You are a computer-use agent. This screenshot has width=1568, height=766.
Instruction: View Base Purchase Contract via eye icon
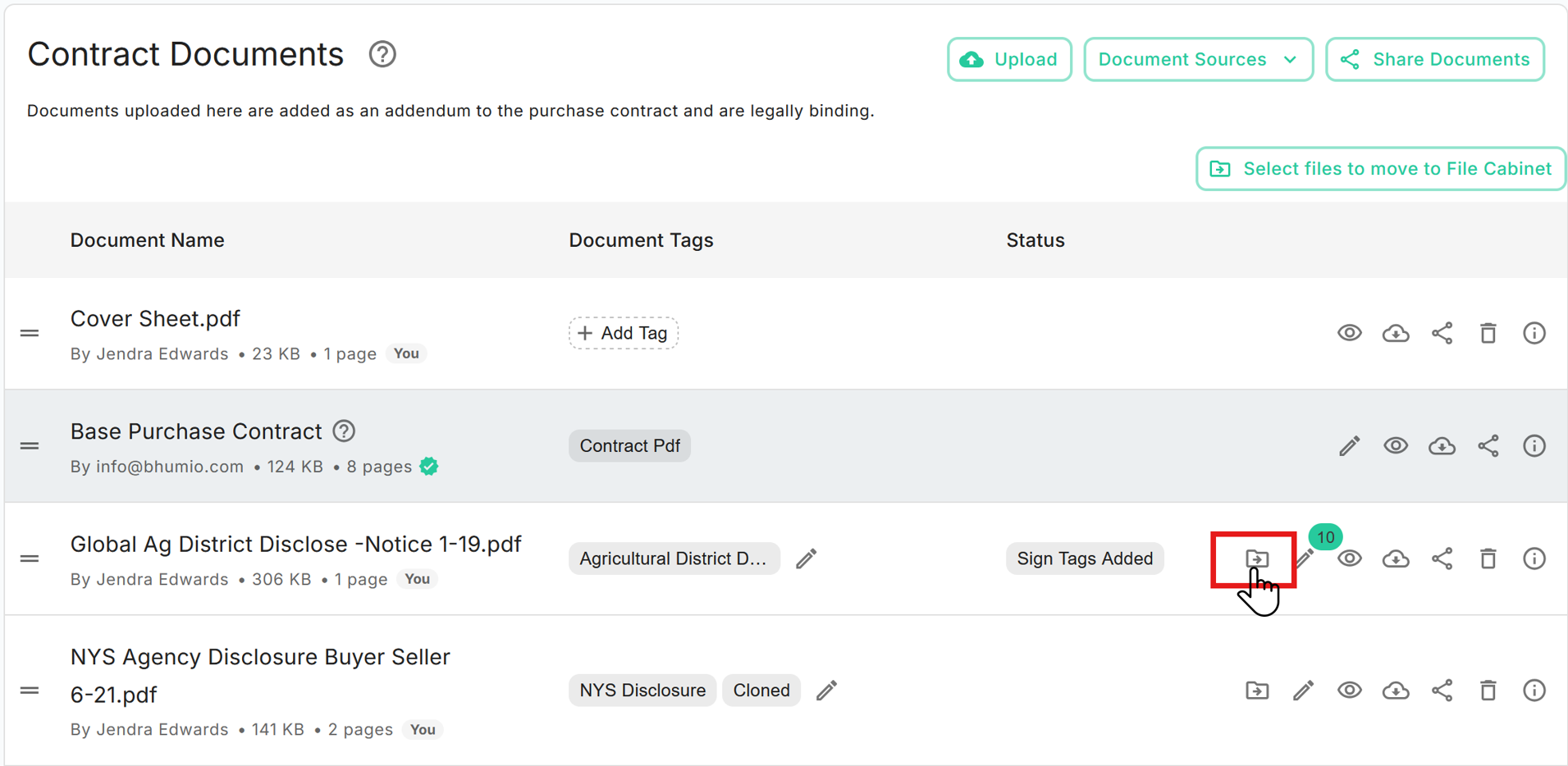(x=1396, y=445)
